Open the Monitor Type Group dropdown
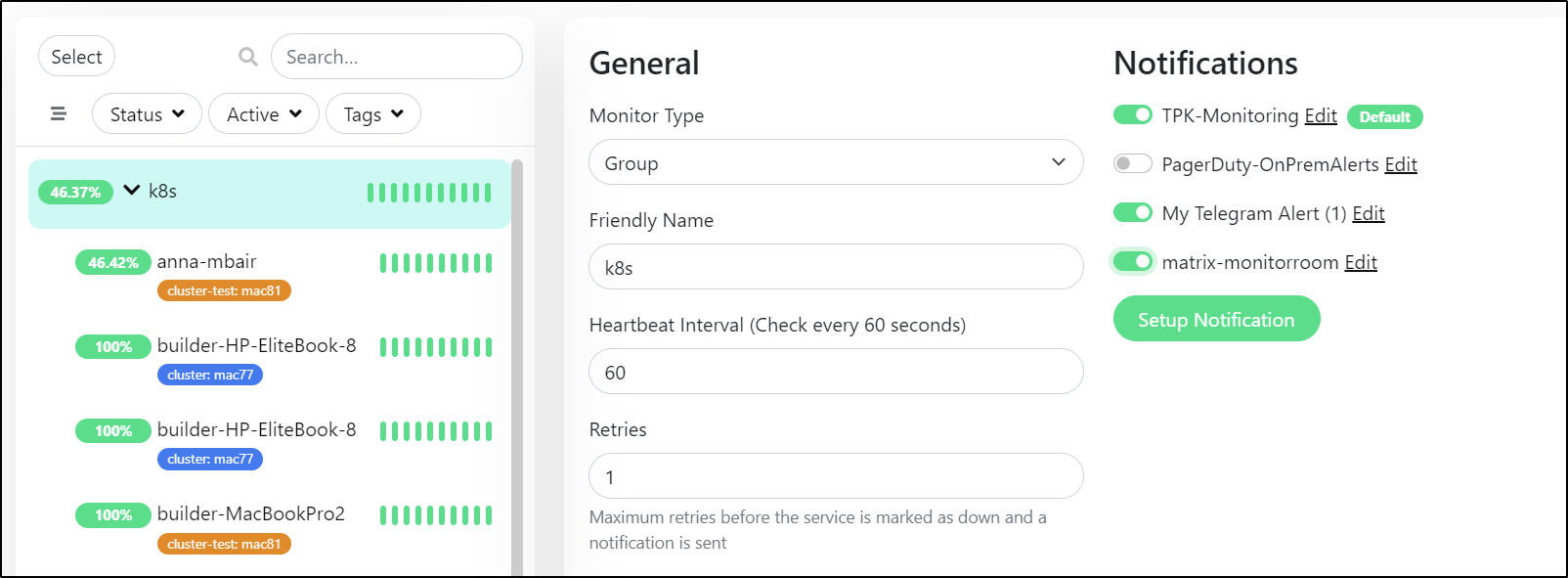 (836, 162)
